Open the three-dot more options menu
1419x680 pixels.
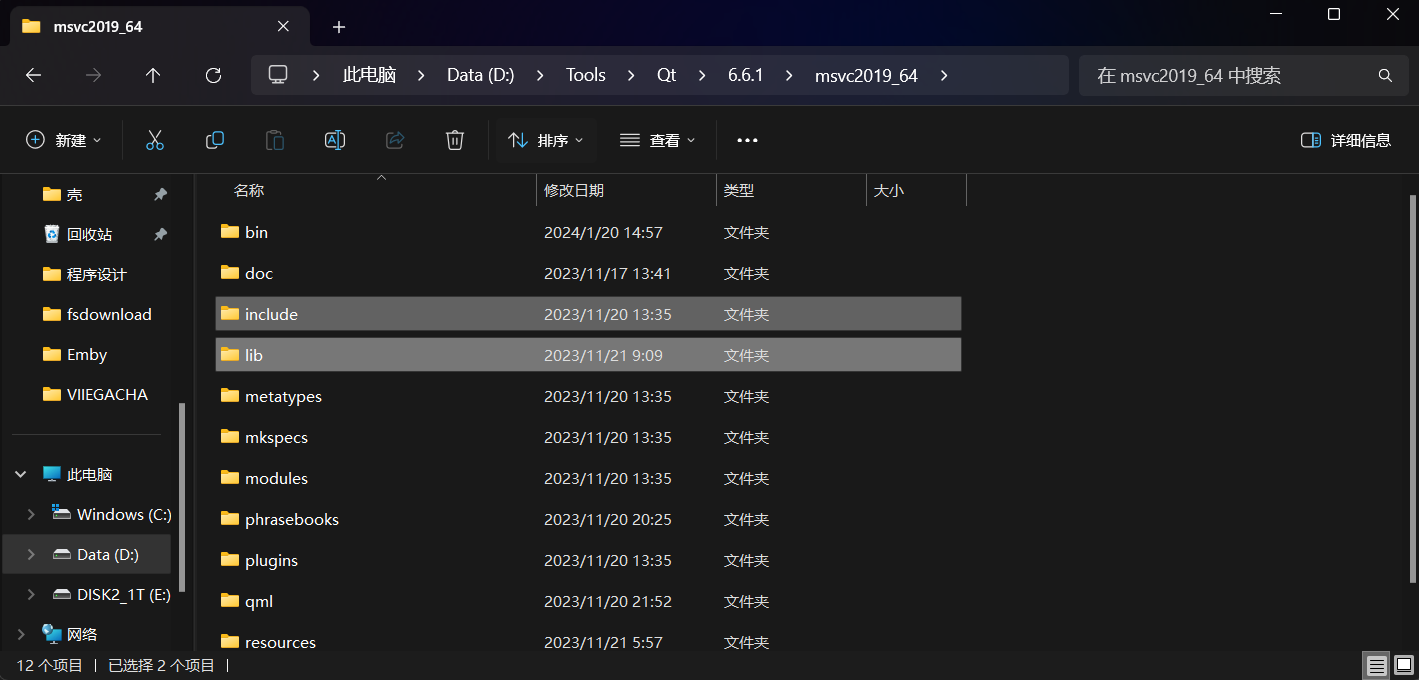pos(747,141)
